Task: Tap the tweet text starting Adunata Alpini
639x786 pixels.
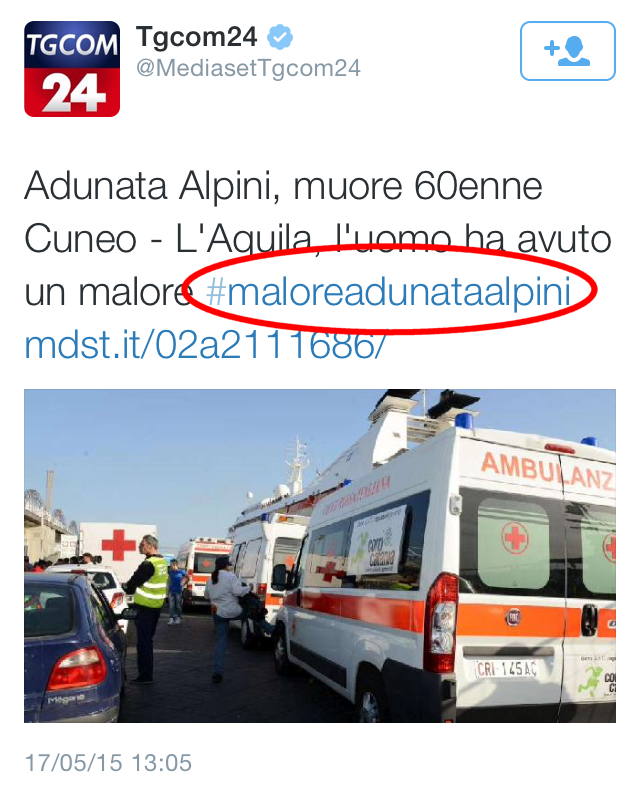Action: [x=318, y=266]
